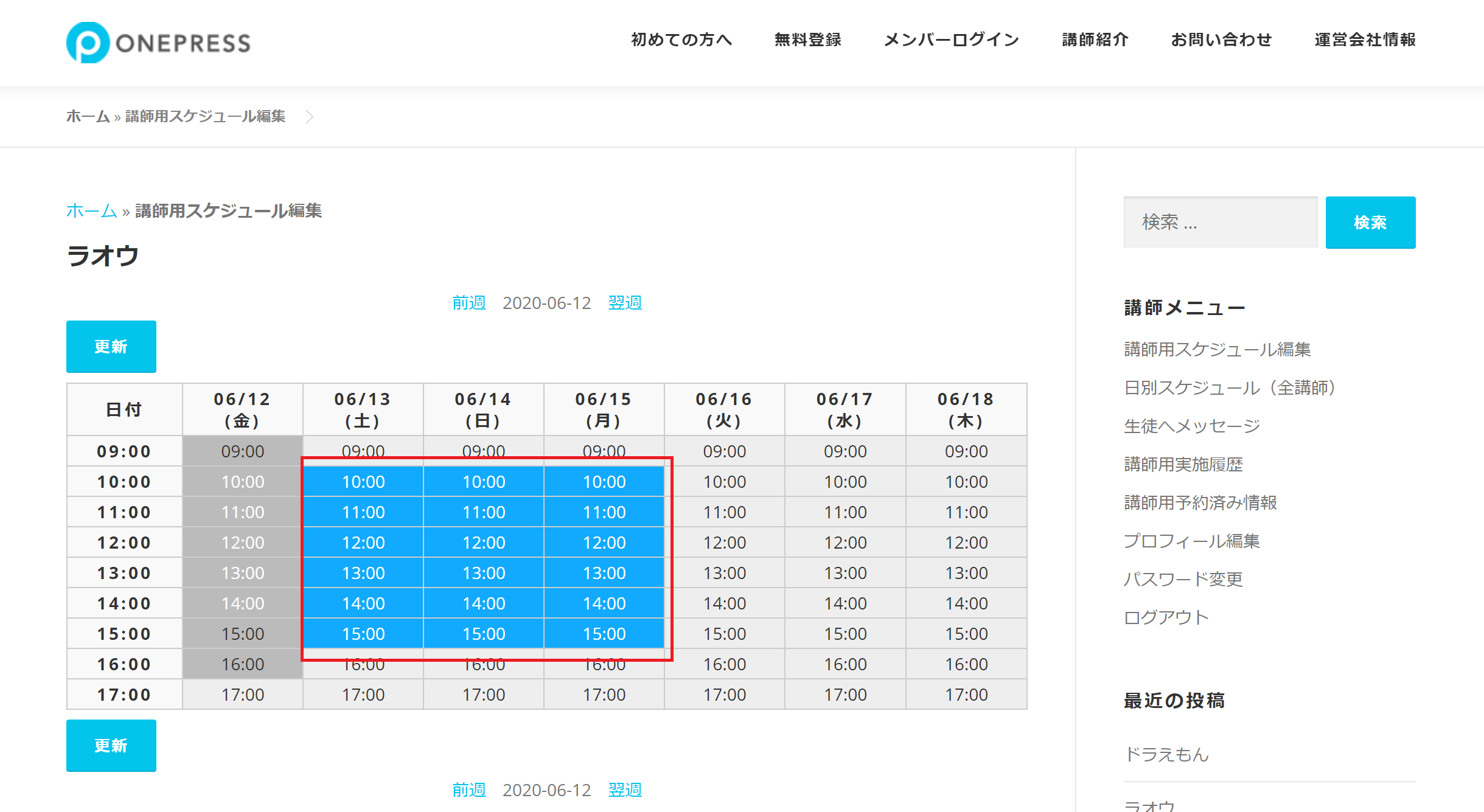This screenshot has height=812, width=1484.
Task: Select the 09:00 slot on 06/18 (木)
Action: [x=966, y=451]
